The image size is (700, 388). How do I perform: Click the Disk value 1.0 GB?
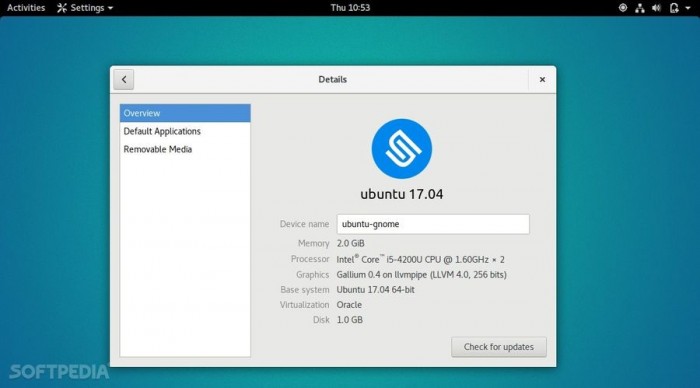point(350,320)
